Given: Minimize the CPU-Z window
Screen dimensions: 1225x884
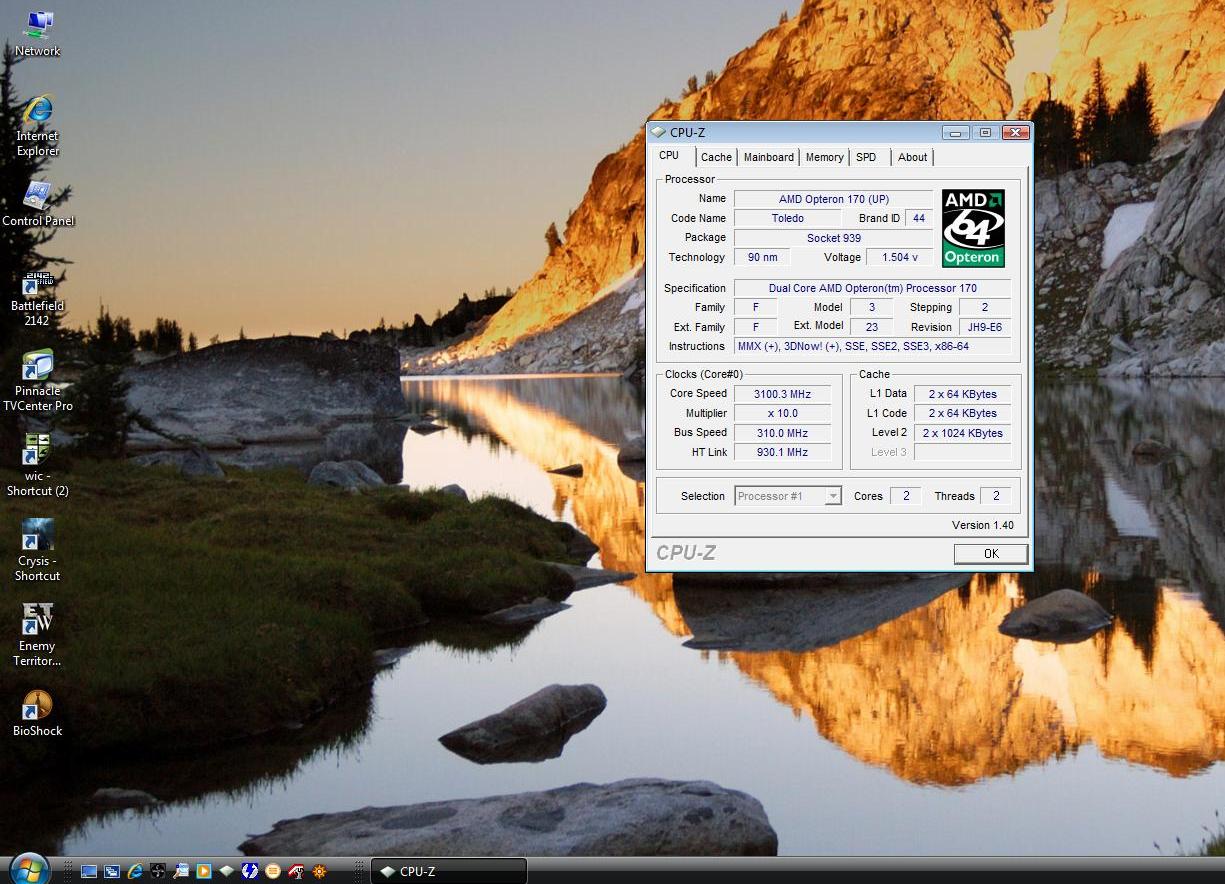Looking at the screenshot, I should click(956, 132).
